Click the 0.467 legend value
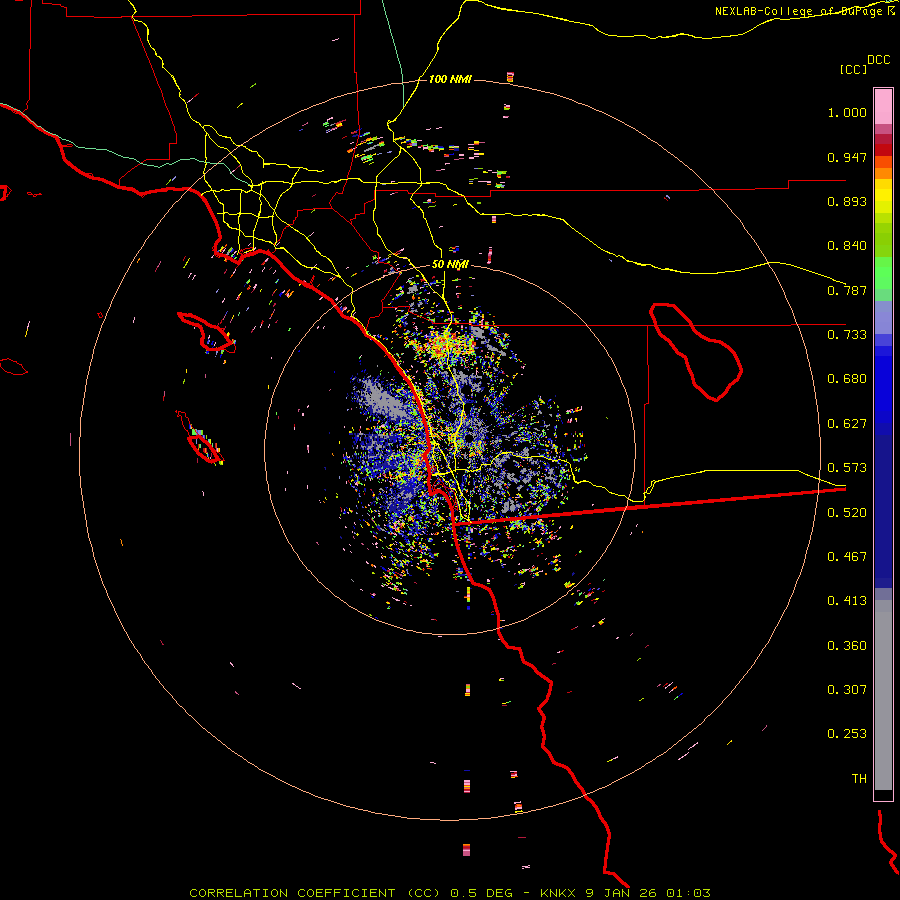Viewport: 900px width, 900px height. point(847,557)
